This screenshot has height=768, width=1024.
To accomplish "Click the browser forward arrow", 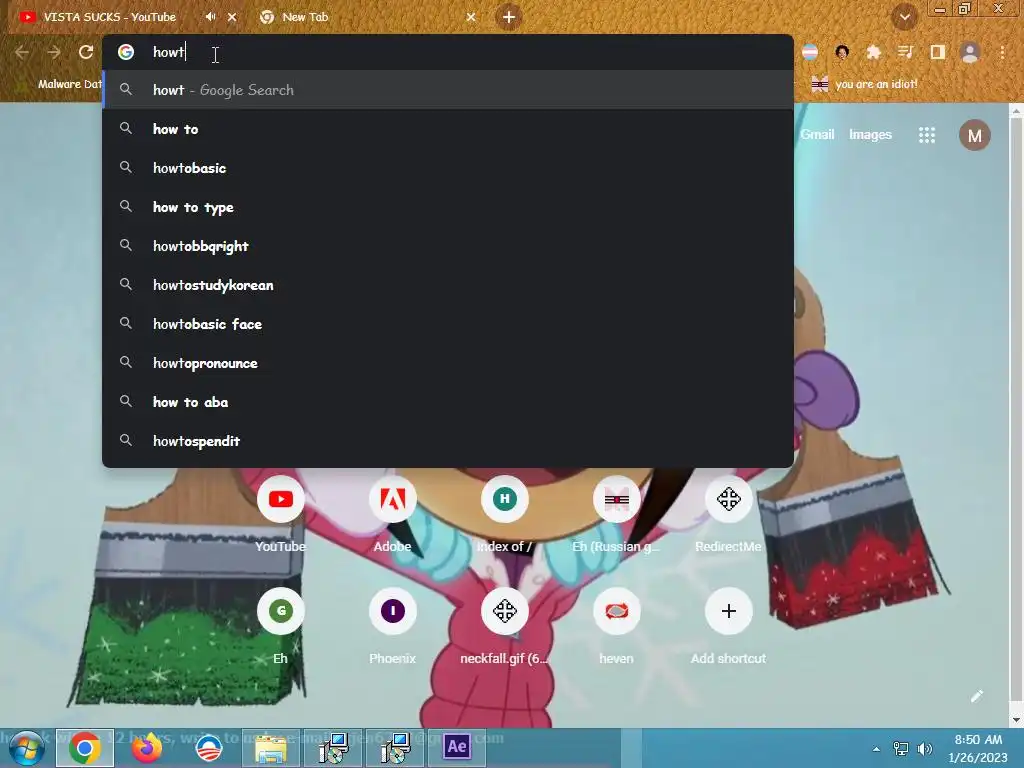I will click(x=54, y=52).
